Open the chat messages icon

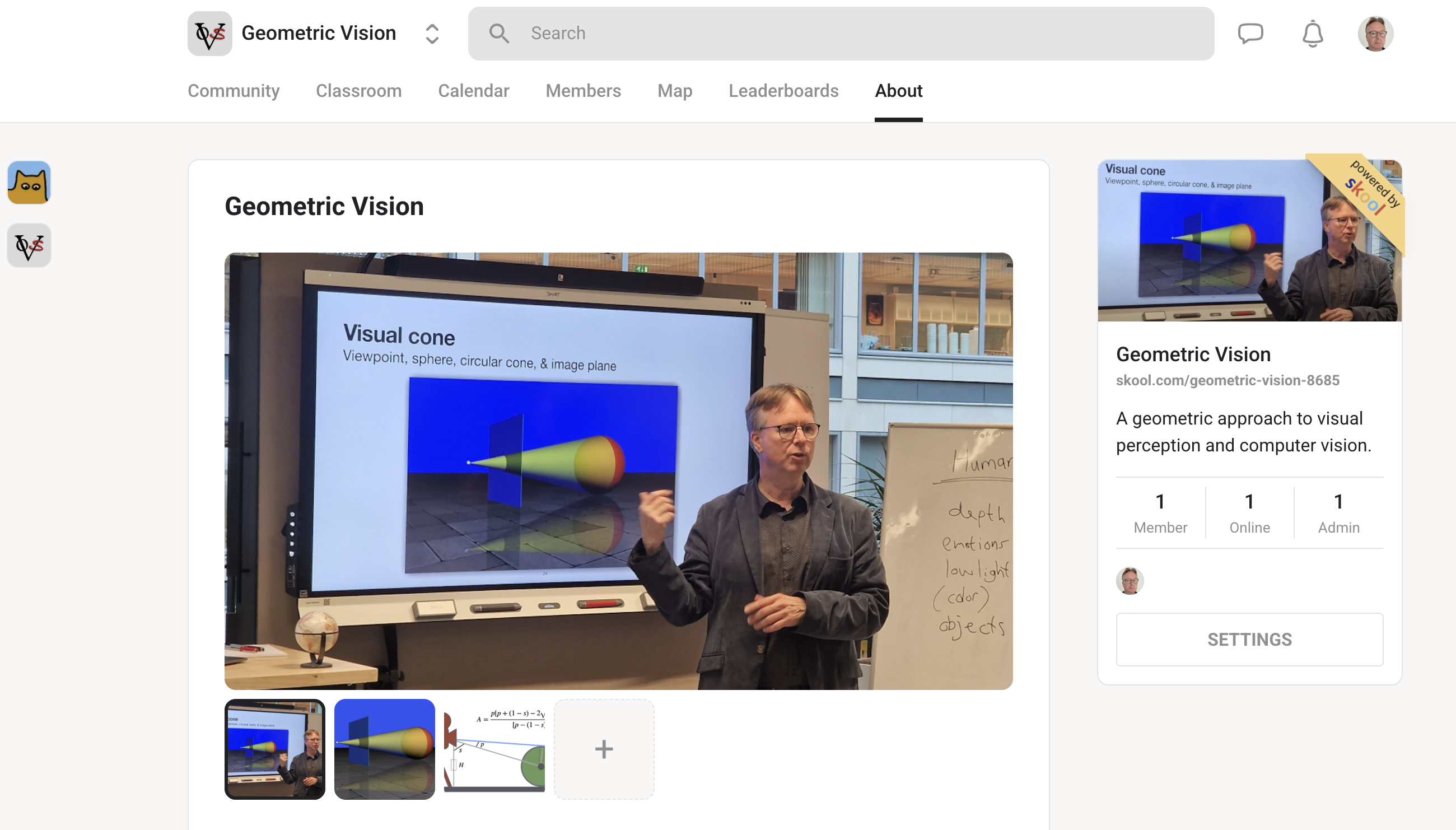pyautogui.click(x=1250, y=34)
